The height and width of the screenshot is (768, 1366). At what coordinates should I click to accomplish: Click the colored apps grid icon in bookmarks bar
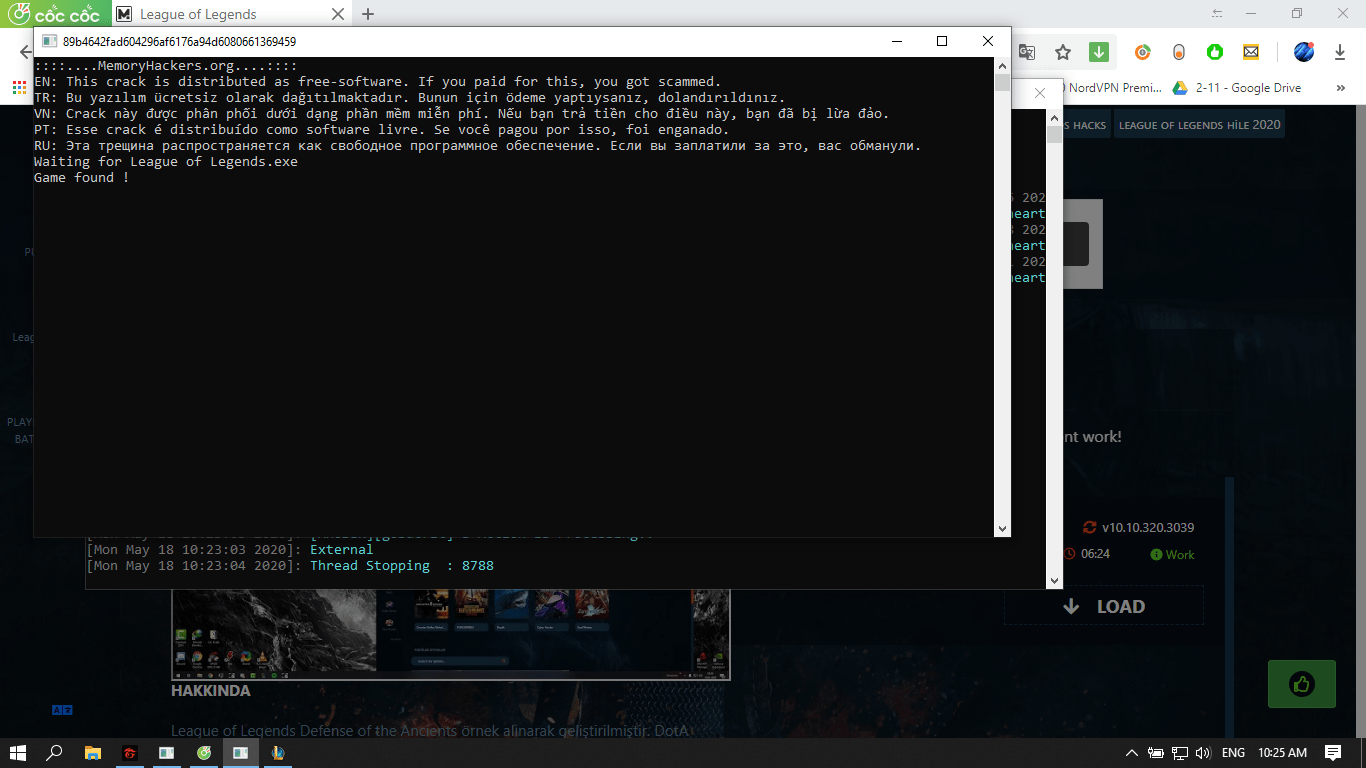coord(19,88)
